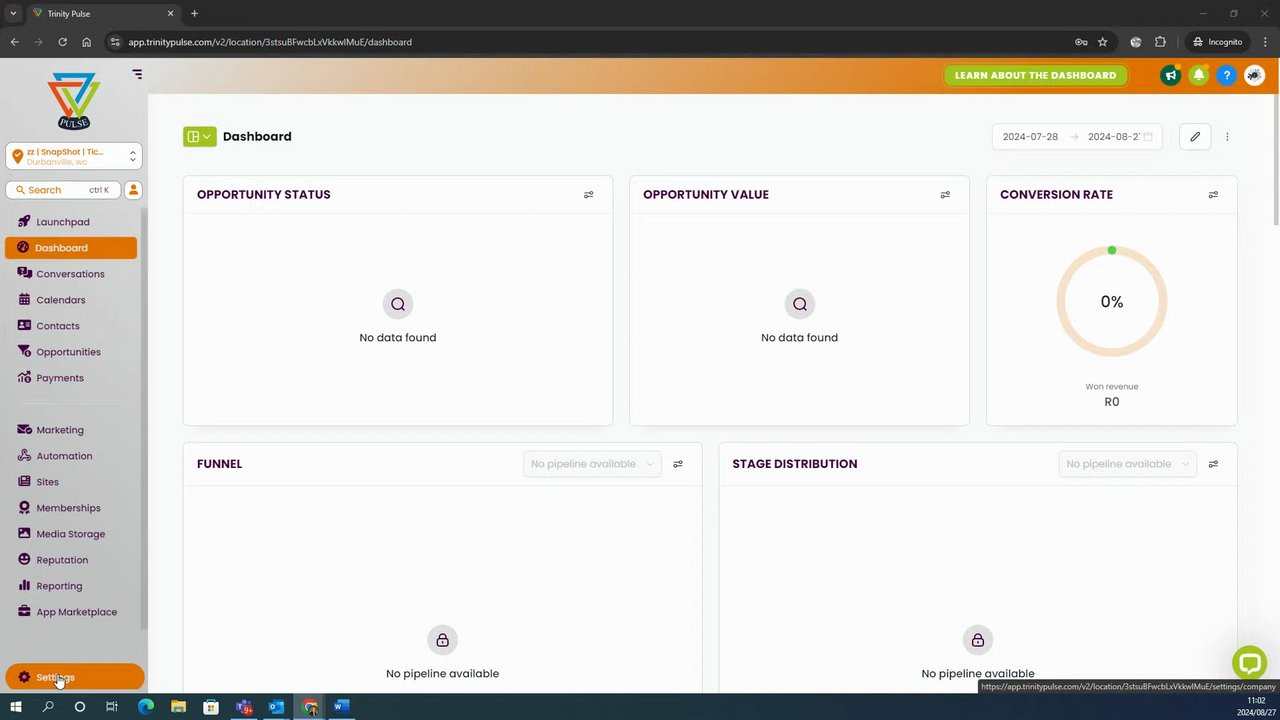1280x720 pixels.
Task: Open browser tab search dropdown arrow
Action: tap(13, 14)
